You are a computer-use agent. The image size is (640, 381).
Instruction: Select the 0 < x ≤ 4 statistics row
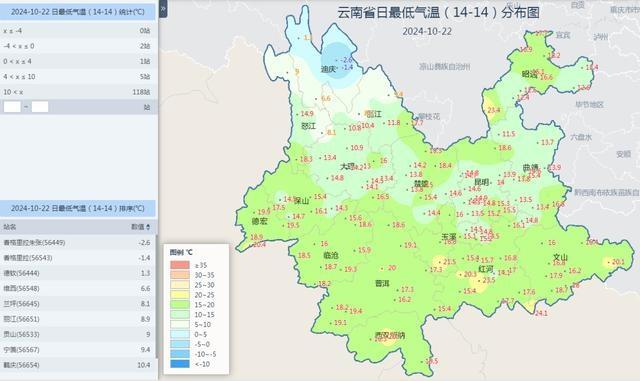pos(78,61)
